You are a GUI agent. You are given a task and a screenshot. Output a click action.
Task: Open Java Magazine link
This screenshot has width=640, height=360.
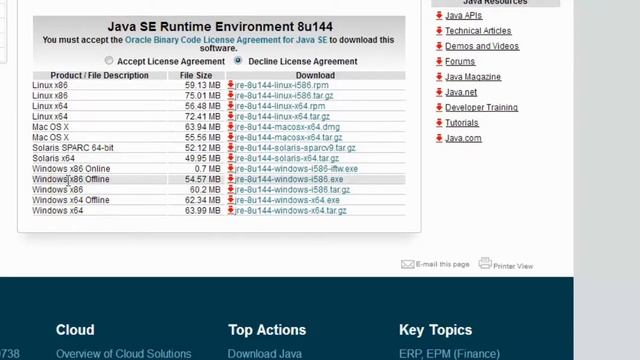pyautogui.click(x=473, y=77)
